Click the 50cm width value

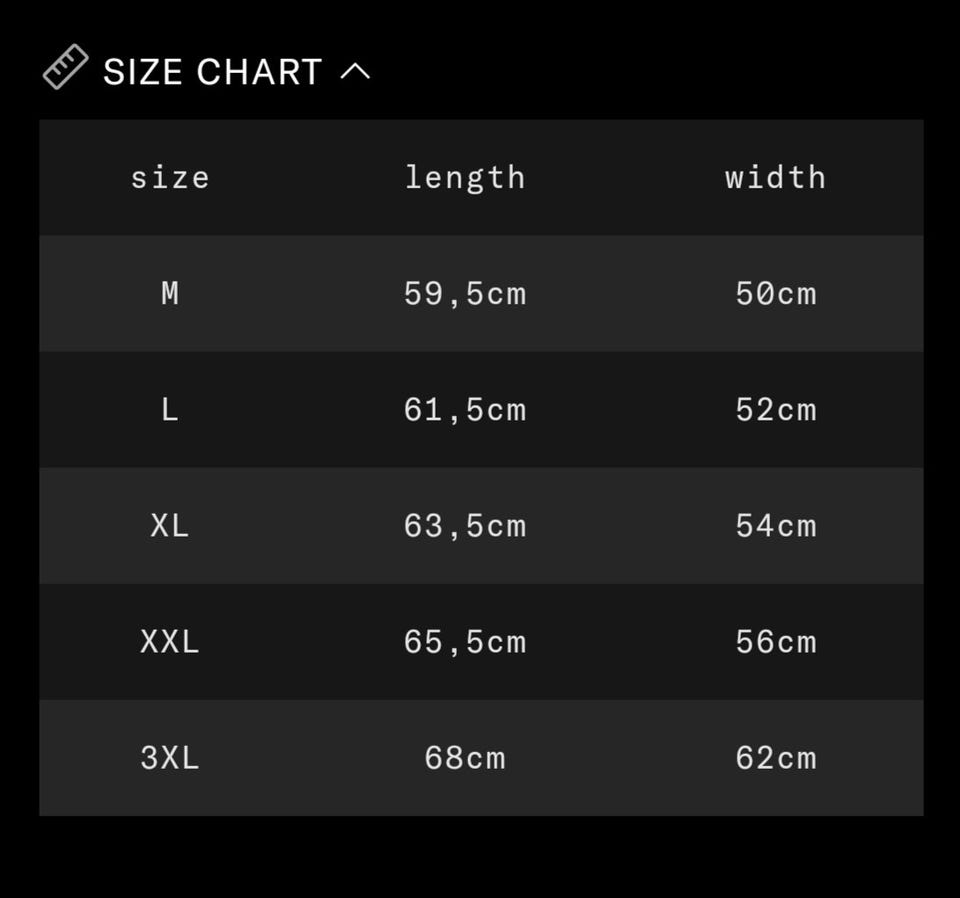point(776,294)
